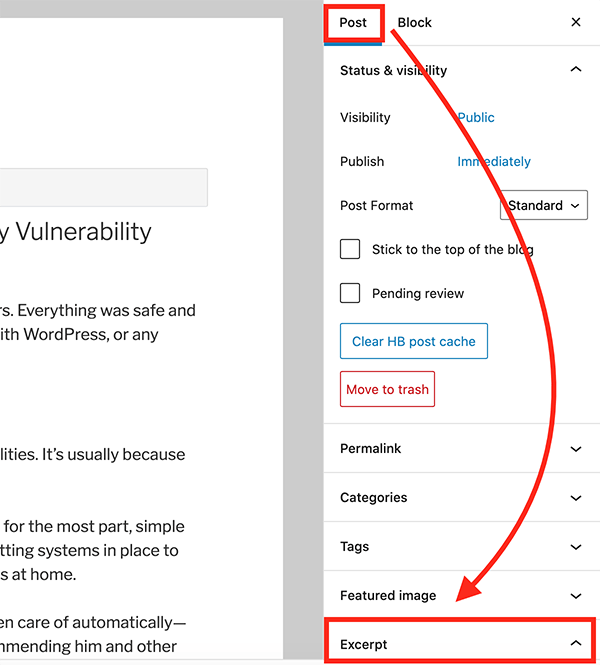This screenshot has height=665, width=600.
Task: Expand the Permalink panel chevron
Action: (x=576, y=449)
